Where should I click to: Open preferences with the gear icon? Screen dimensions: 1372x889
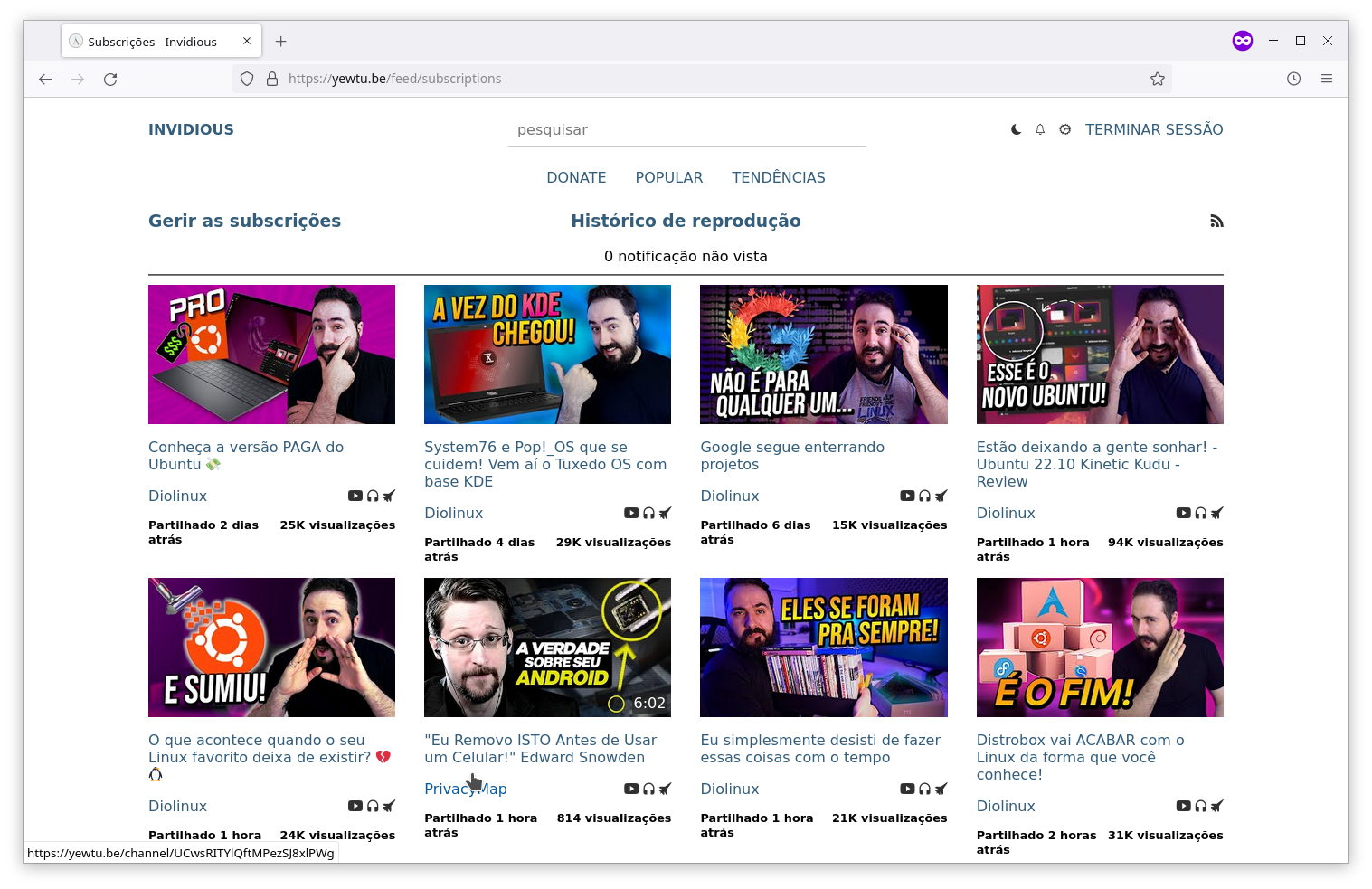[x=1065, y=129]
